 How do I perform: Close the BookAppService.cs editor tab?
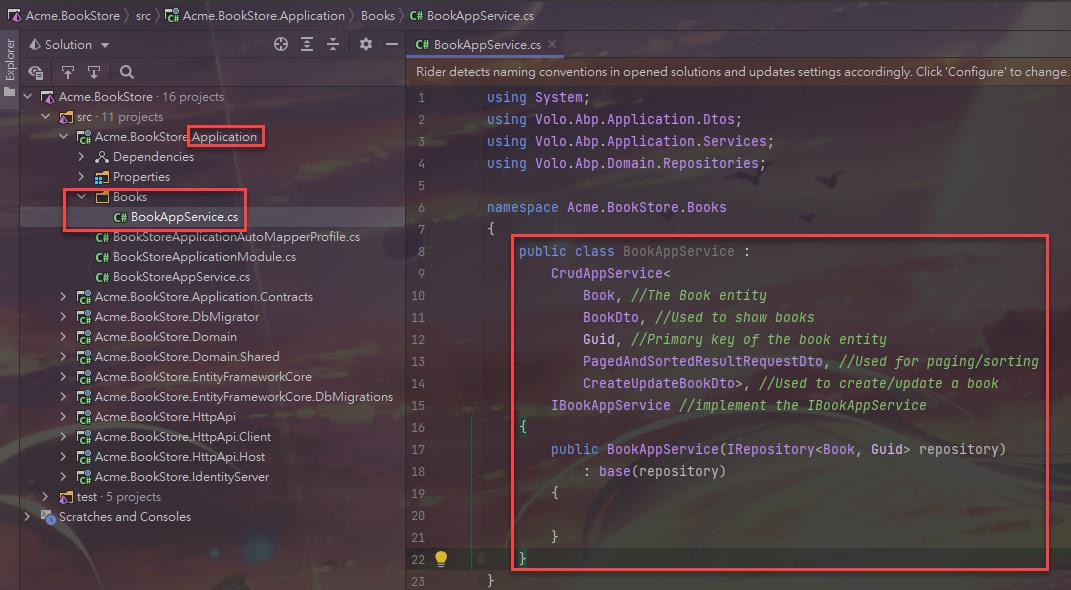click(x=552, y=45)
